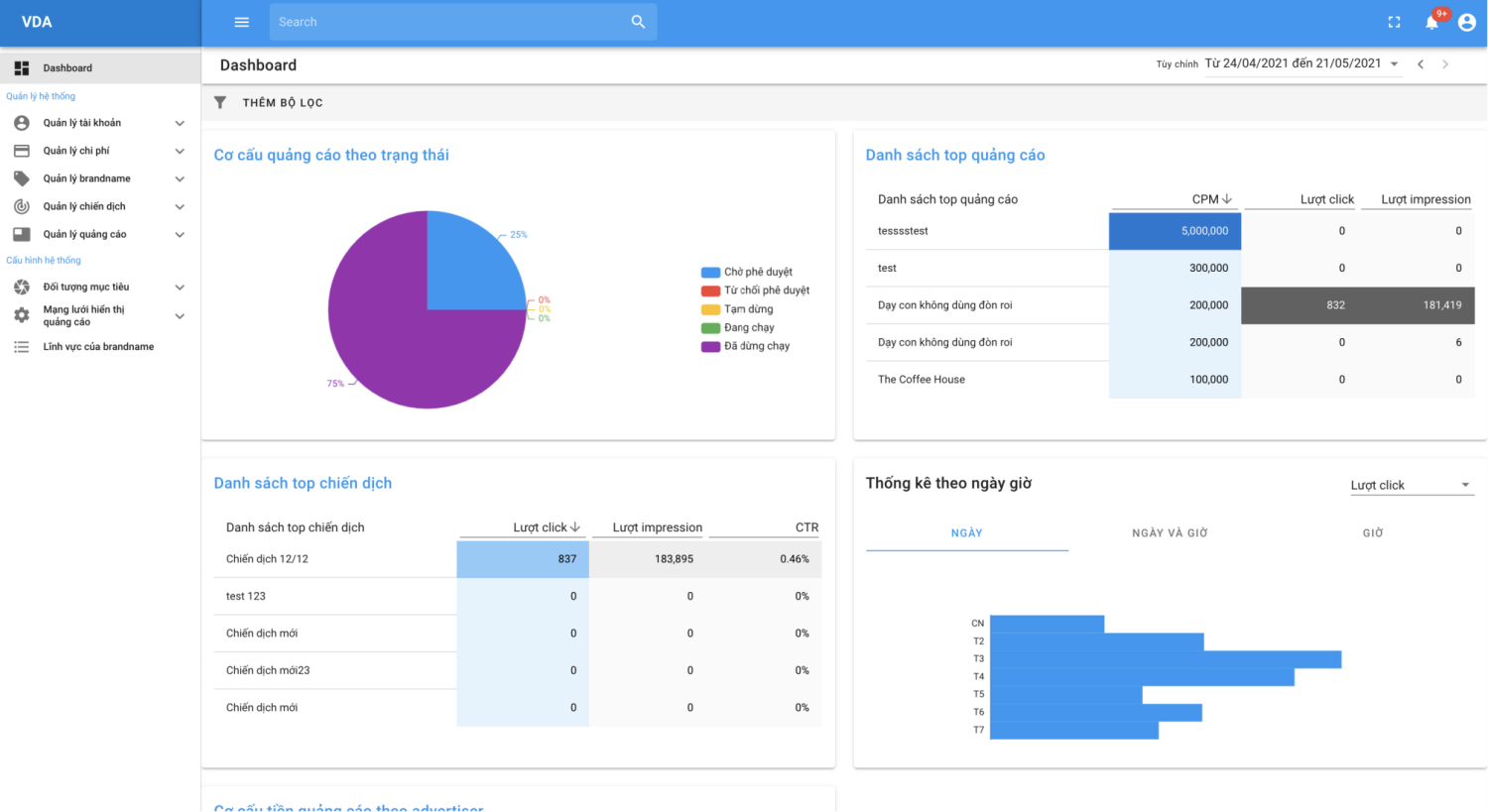Select the test 123 campaign row
Image resolution: width=1488 pixels, height=812 pixels.
tap(518, 596)
